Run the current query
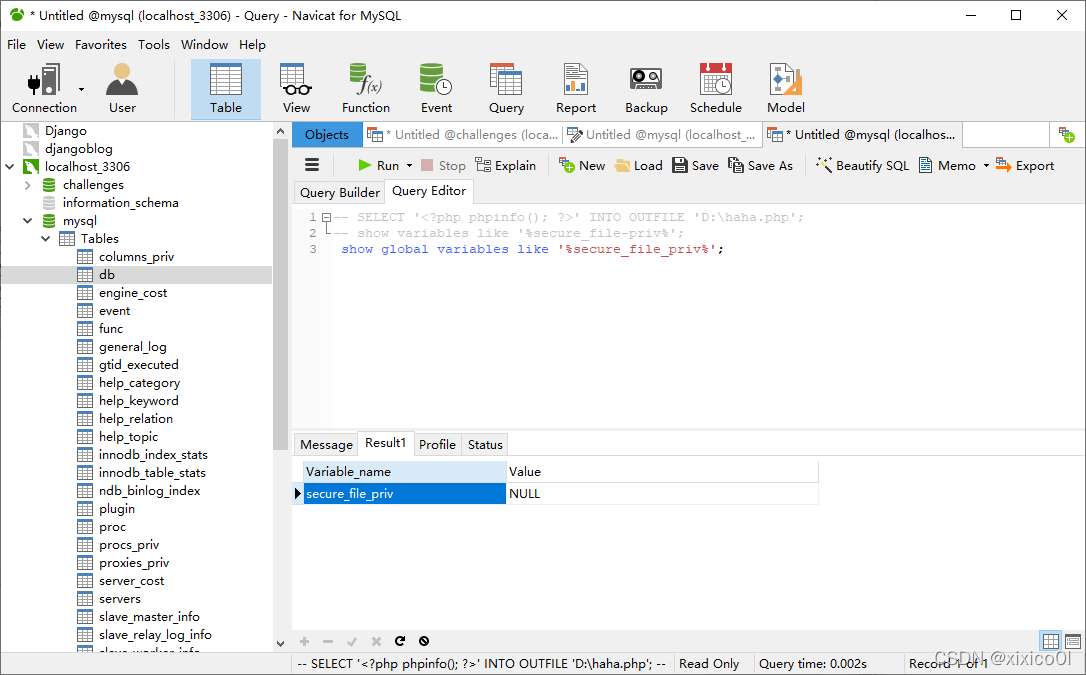The width and height of the screenshot is (1086, 675). click(379, 165)
